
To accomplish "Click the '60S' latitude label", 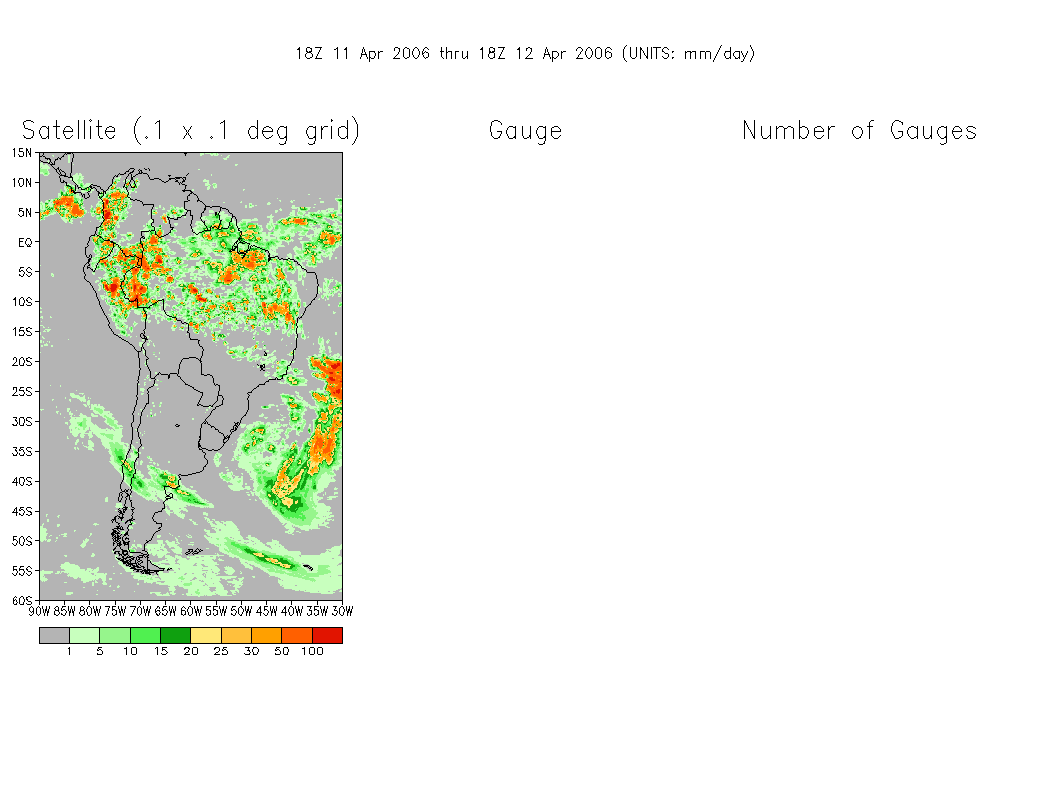I will 21,601.
